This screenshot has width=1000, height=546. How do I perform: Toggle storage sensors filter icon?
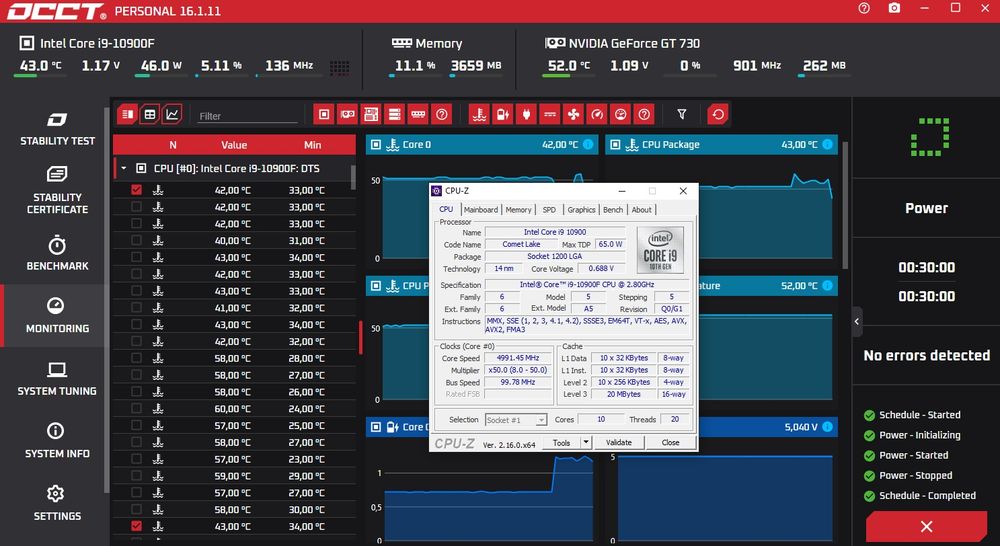395,115
